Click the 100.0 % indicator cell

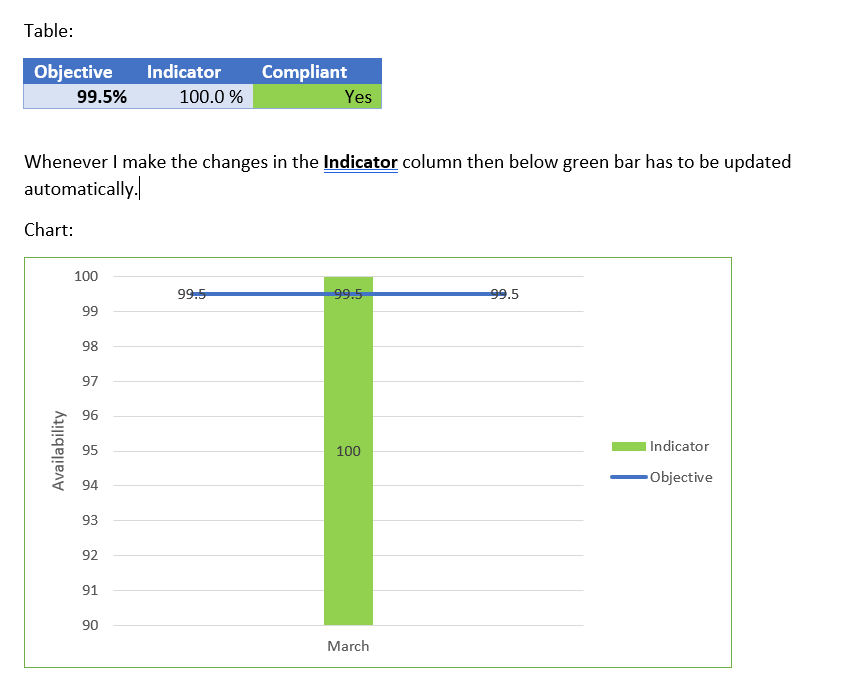(194, 96)
